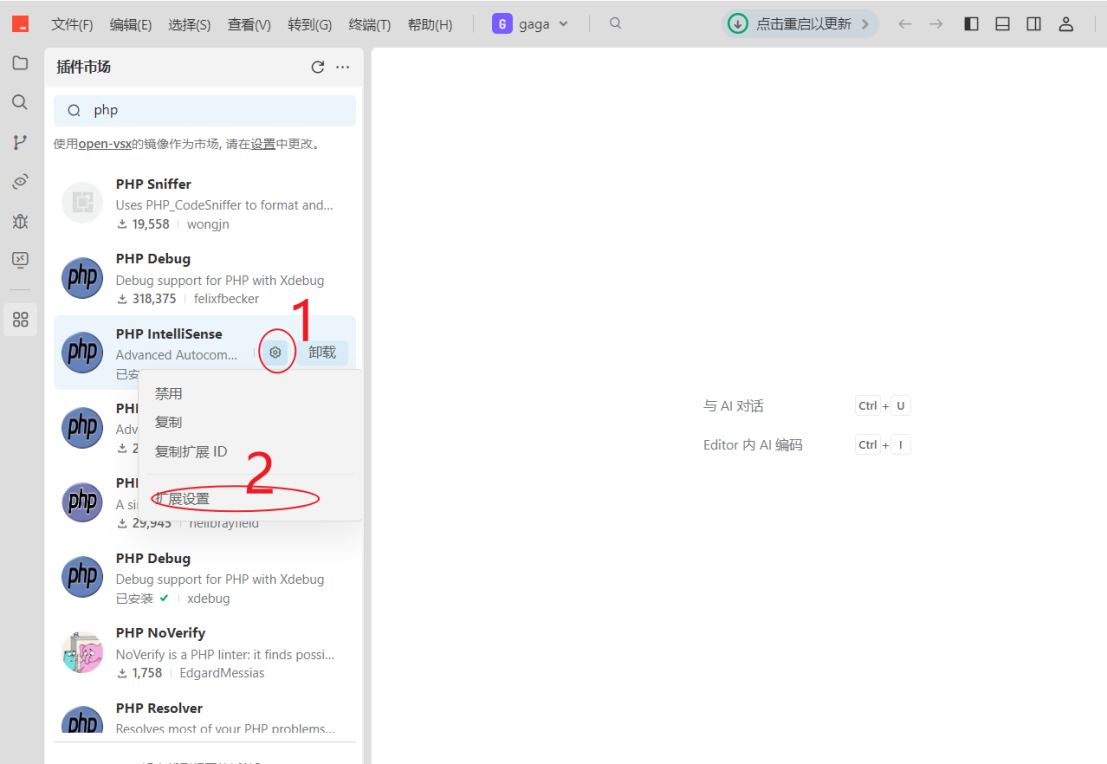Screen dimensions: 1107x764
Task: Click the red app logo icon
Action: click(x=20, y=24)
